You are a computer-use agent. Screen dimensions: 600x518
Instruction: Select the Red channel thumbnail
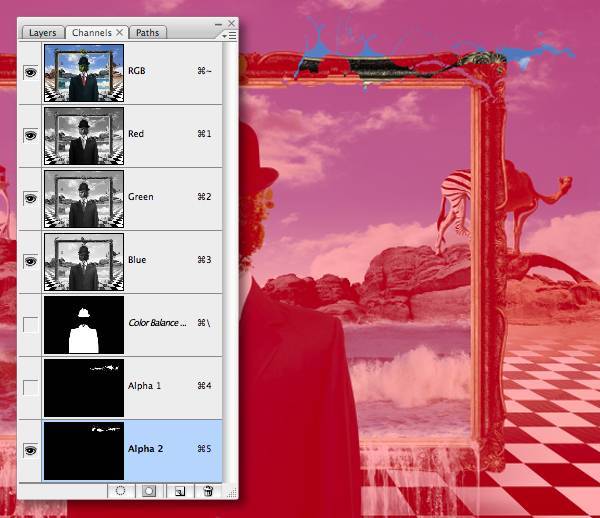pyautogui.click(x=84, y=136)
